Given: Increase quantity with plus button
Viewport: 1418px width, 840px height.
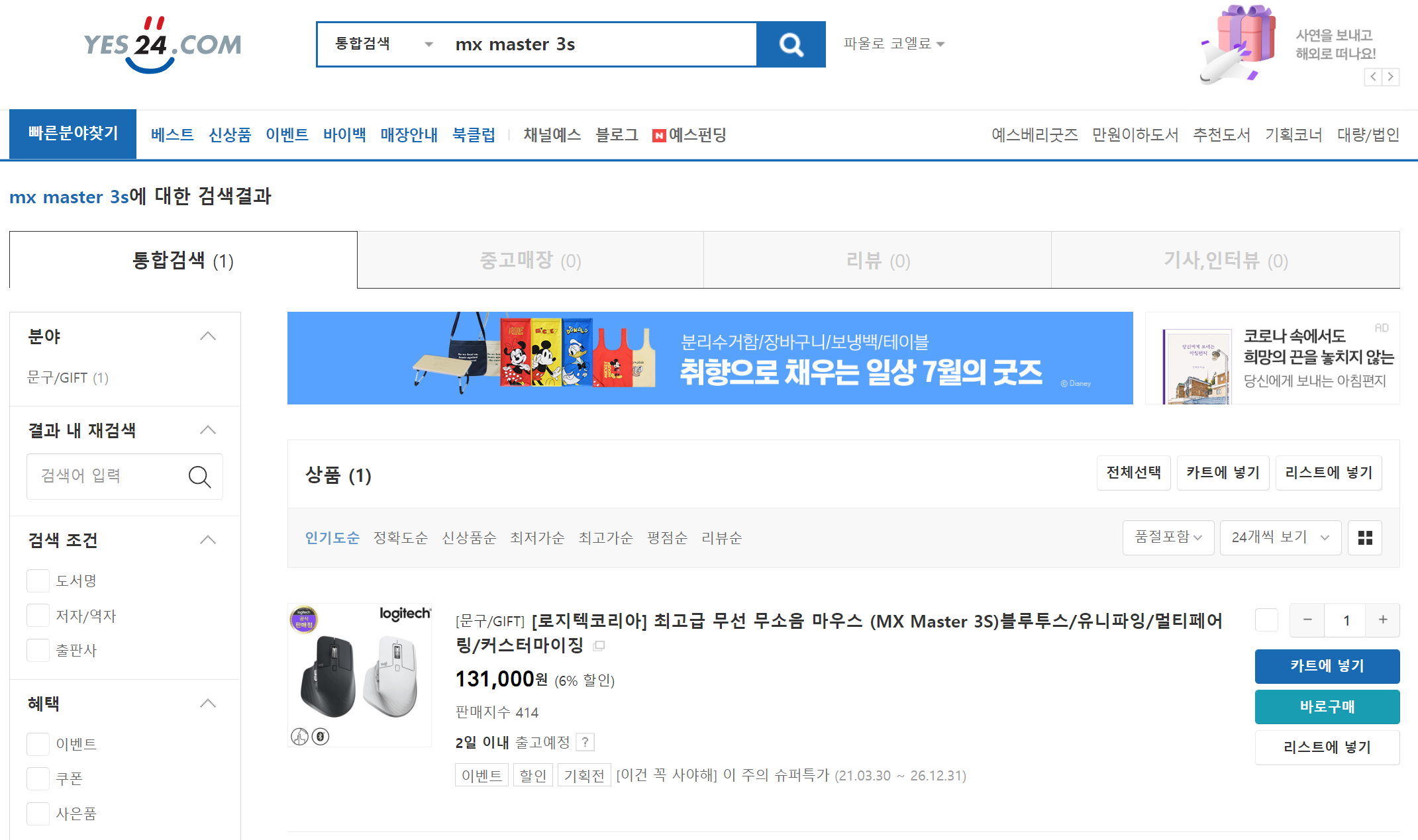Looking at the screenshot, I should click(x=1383, y=620).
